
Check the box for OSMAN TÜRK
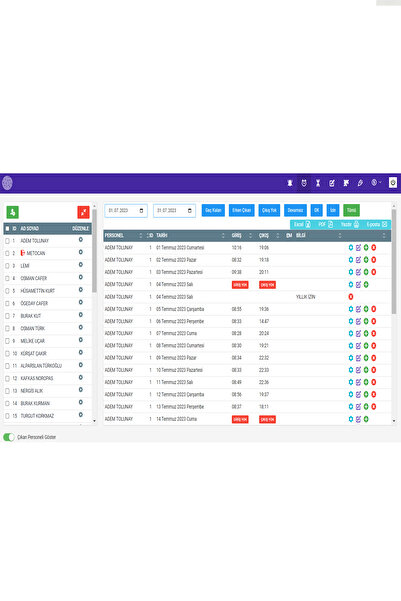pyautogui.click(x=7, y=328)
